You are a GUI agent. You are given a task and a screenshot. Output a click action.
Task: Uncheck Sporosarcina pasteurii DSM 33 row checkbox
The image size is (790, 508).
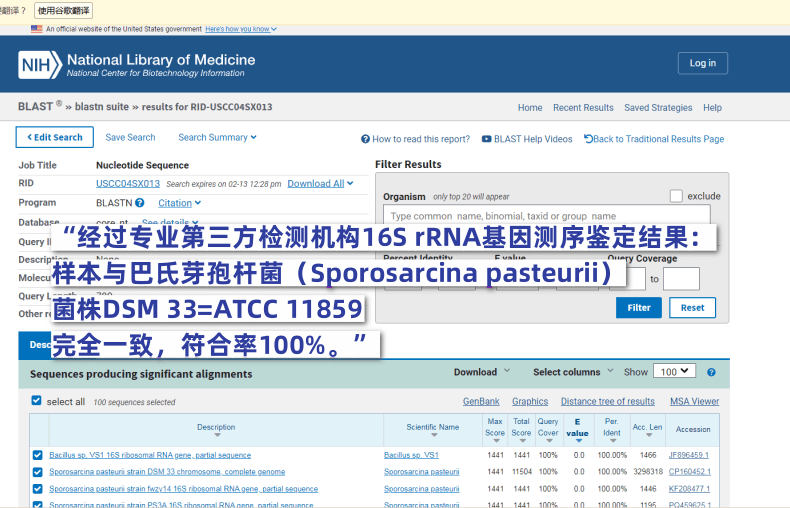click(x=37, y=472)
